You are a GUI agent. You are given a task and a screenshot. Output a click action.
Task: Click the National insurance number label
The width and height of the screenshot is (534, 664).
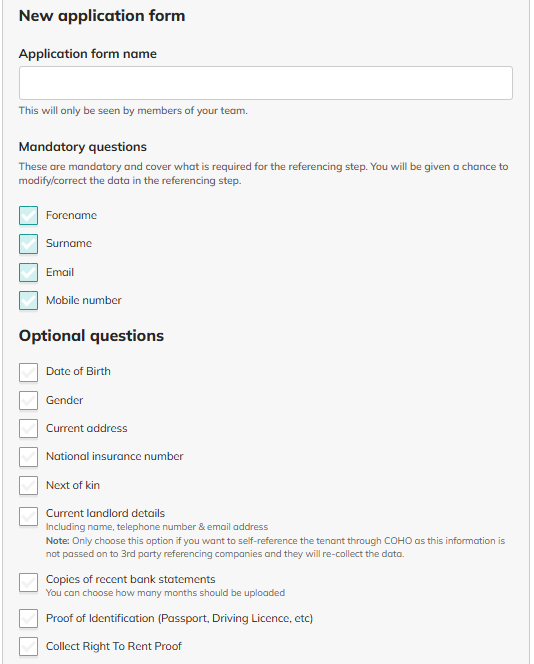click(115, 456)
